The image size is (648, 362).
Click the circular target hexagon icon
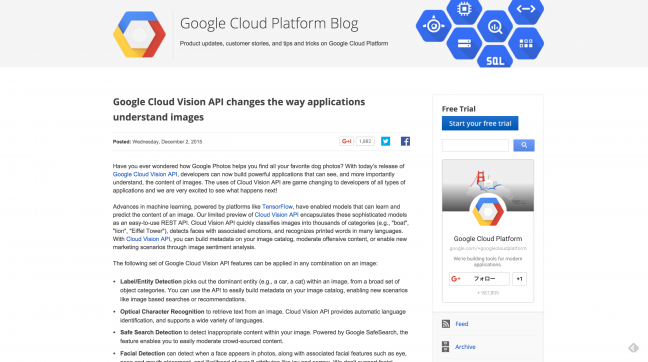click(x=434, y=26)
